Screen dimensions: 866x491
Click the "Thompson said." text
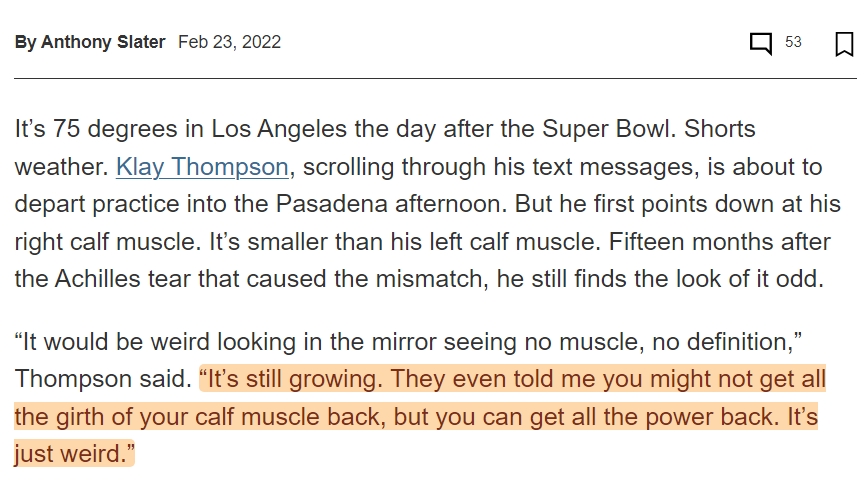pos(103,379)
